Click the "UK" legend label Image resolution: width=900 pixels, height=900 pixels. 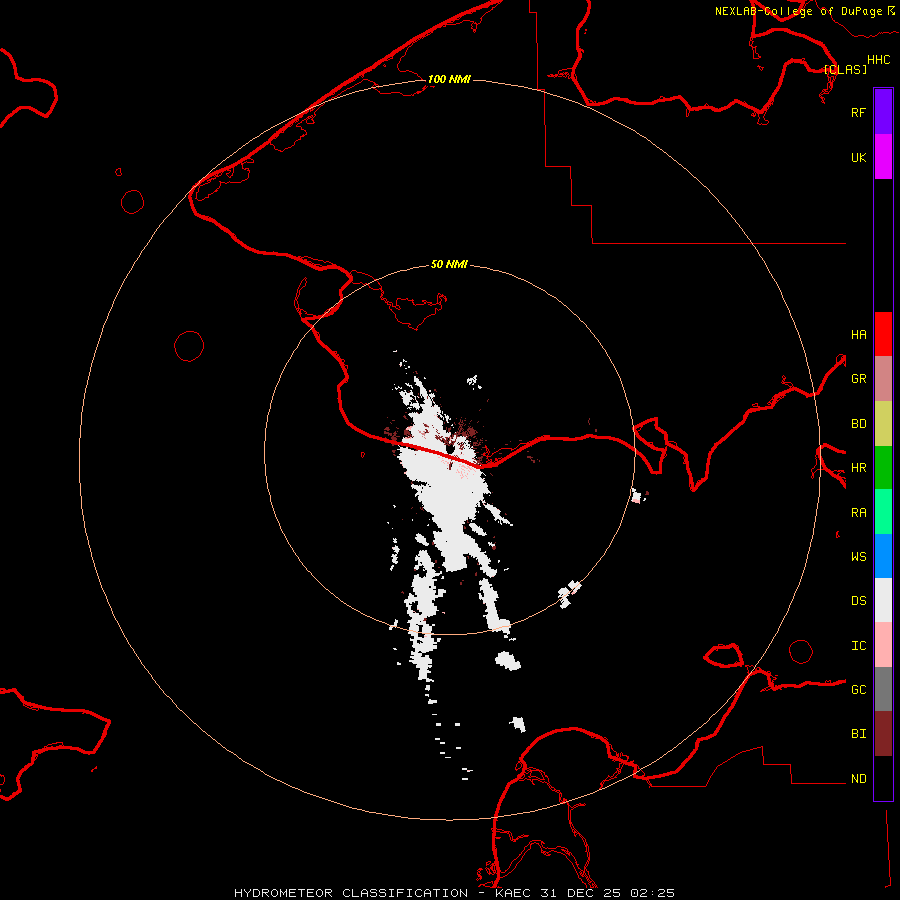click(x=858, y=157)
